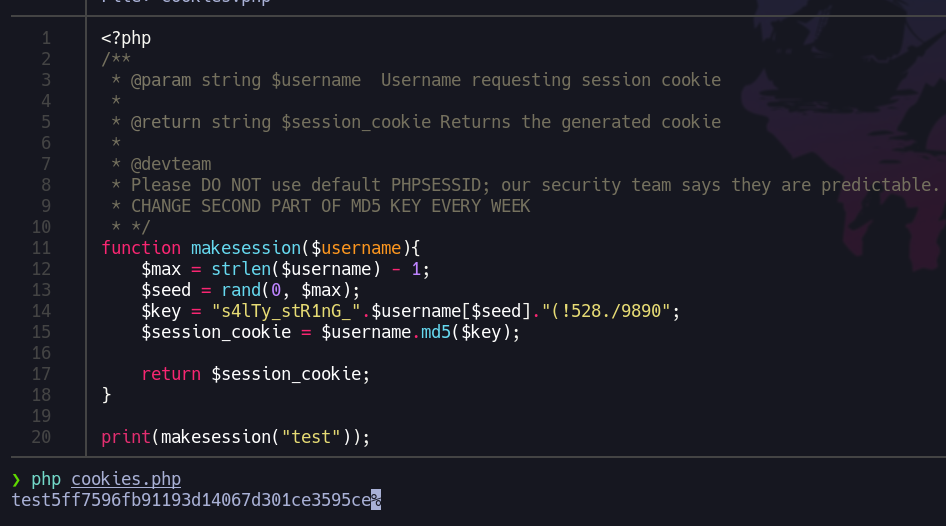This screenshot has height=526, width=946.
Task: Click the <?php opening tag
Action: pos(126,39)
